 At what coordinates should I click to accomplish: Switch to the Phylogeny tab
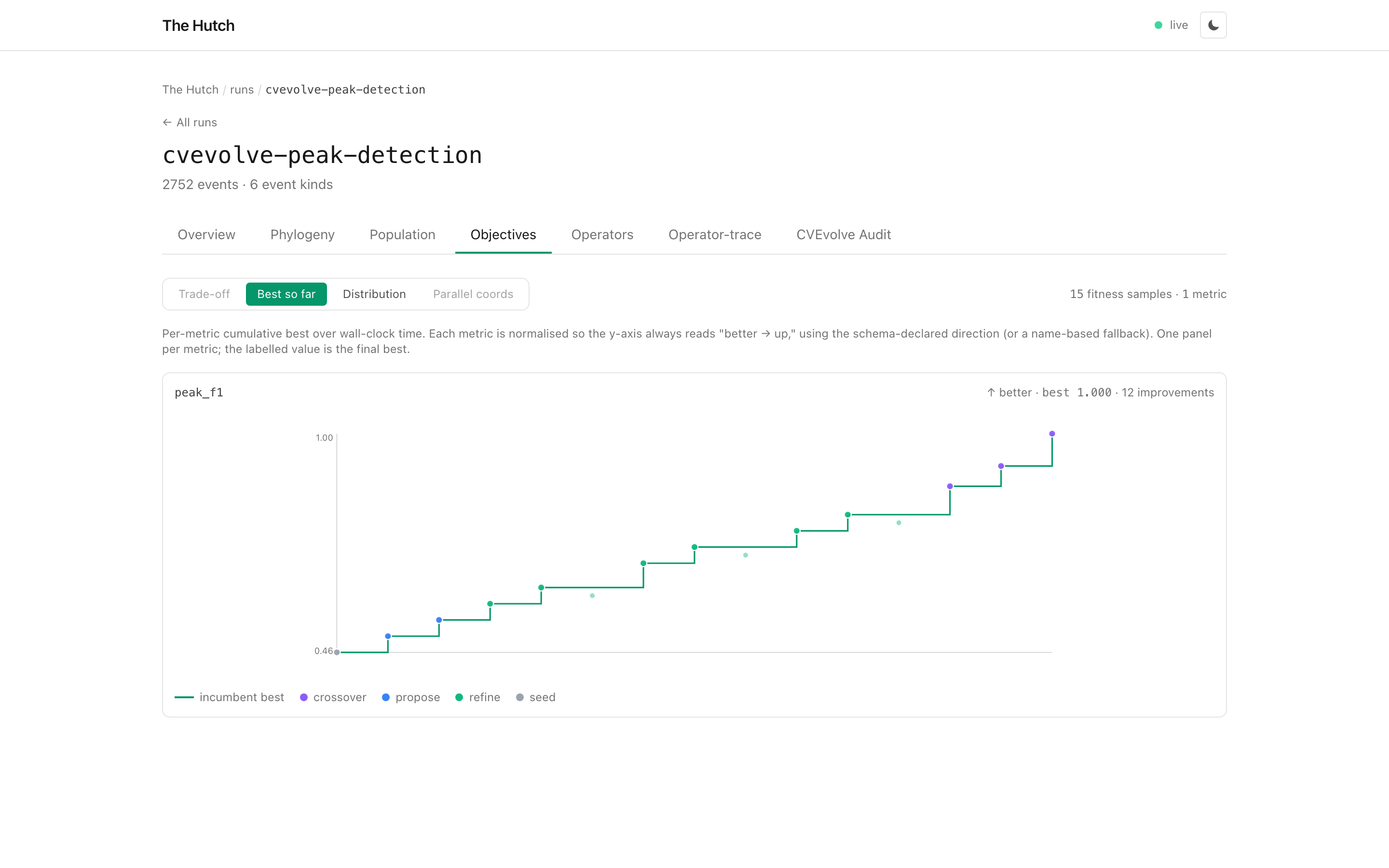tap(302, 235)
